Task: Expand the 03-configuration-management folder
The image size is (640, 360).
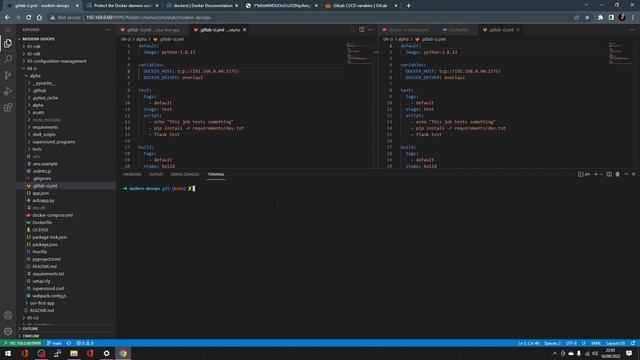Action: [x=56, y=61]
